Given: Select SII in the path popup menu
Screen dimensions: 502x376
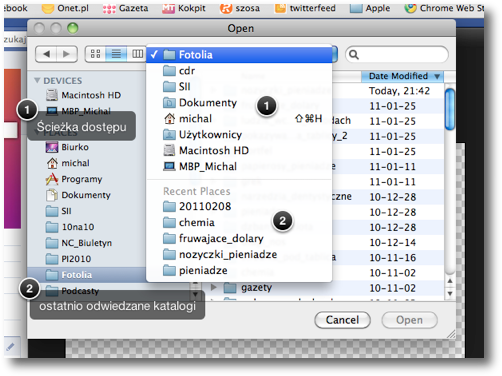Looking at the screenshot, I should 239,87.
